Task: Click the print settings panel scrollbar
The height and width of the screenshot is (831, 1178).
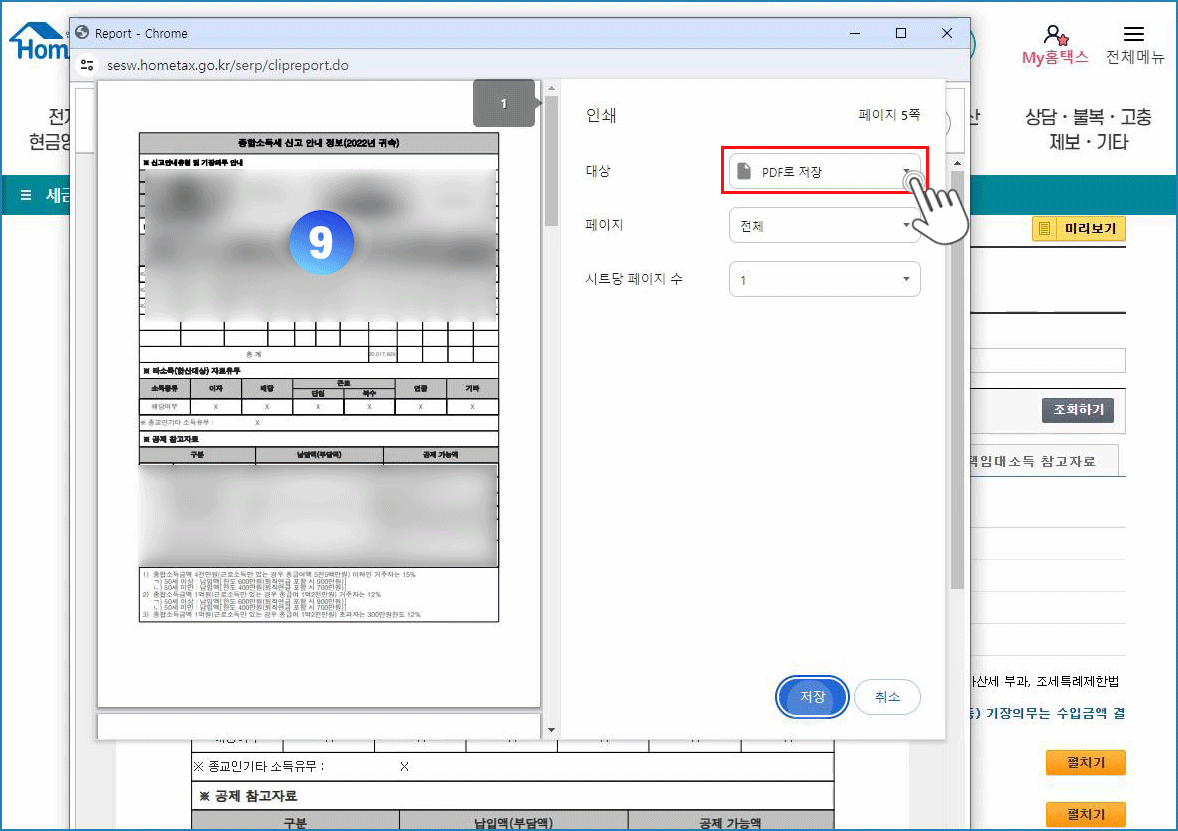Action: [957, 379]
